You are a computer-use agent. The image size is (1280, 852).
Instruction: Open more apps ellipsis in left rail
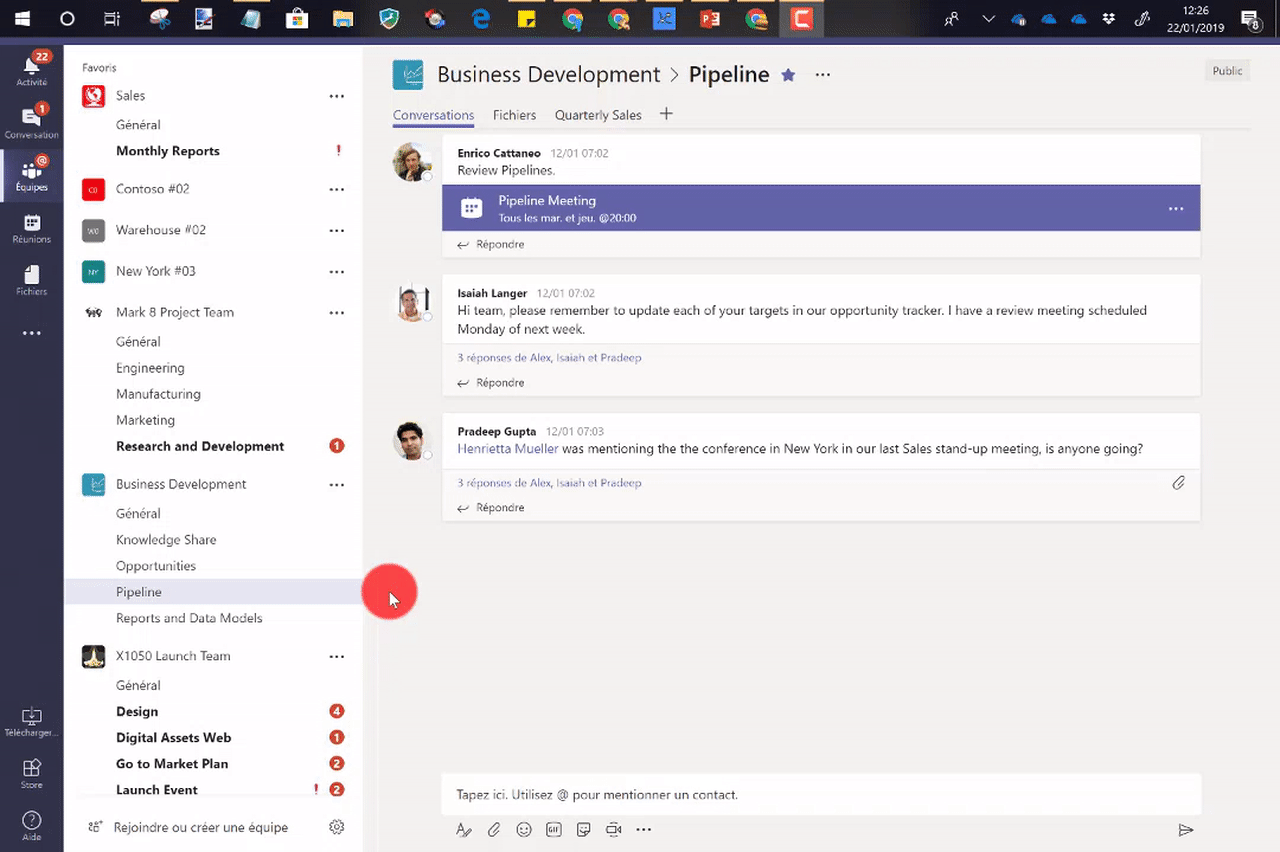(32, 333)
